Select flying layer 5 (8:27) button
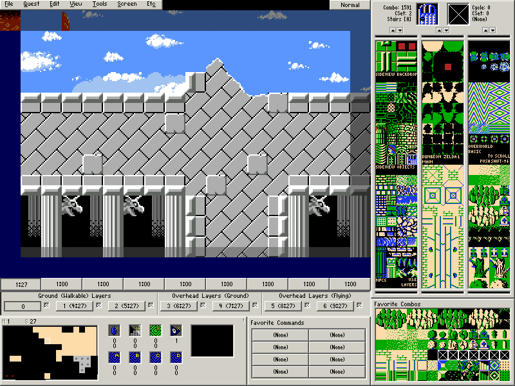The image size is (515, 386). [283, 306]
